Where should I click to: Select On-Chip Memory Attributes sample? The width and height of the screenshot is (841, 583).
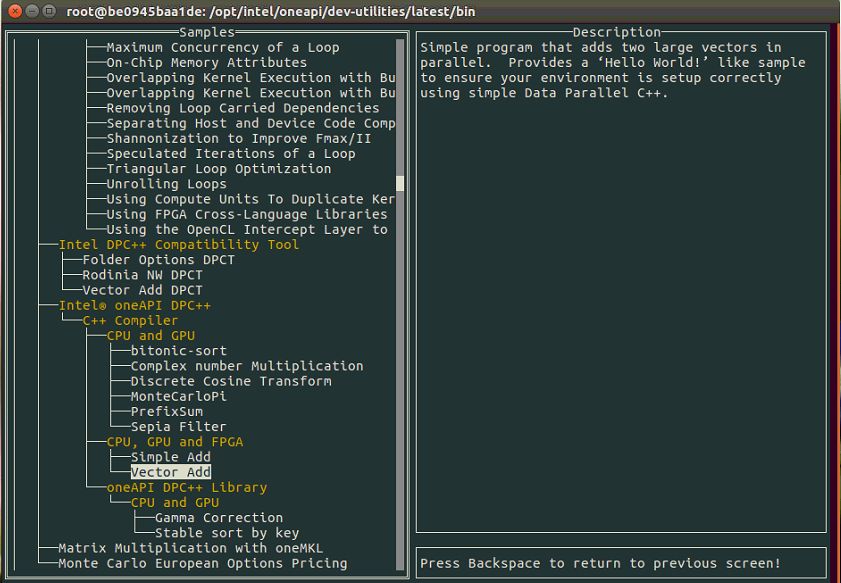tap(206, 63)
